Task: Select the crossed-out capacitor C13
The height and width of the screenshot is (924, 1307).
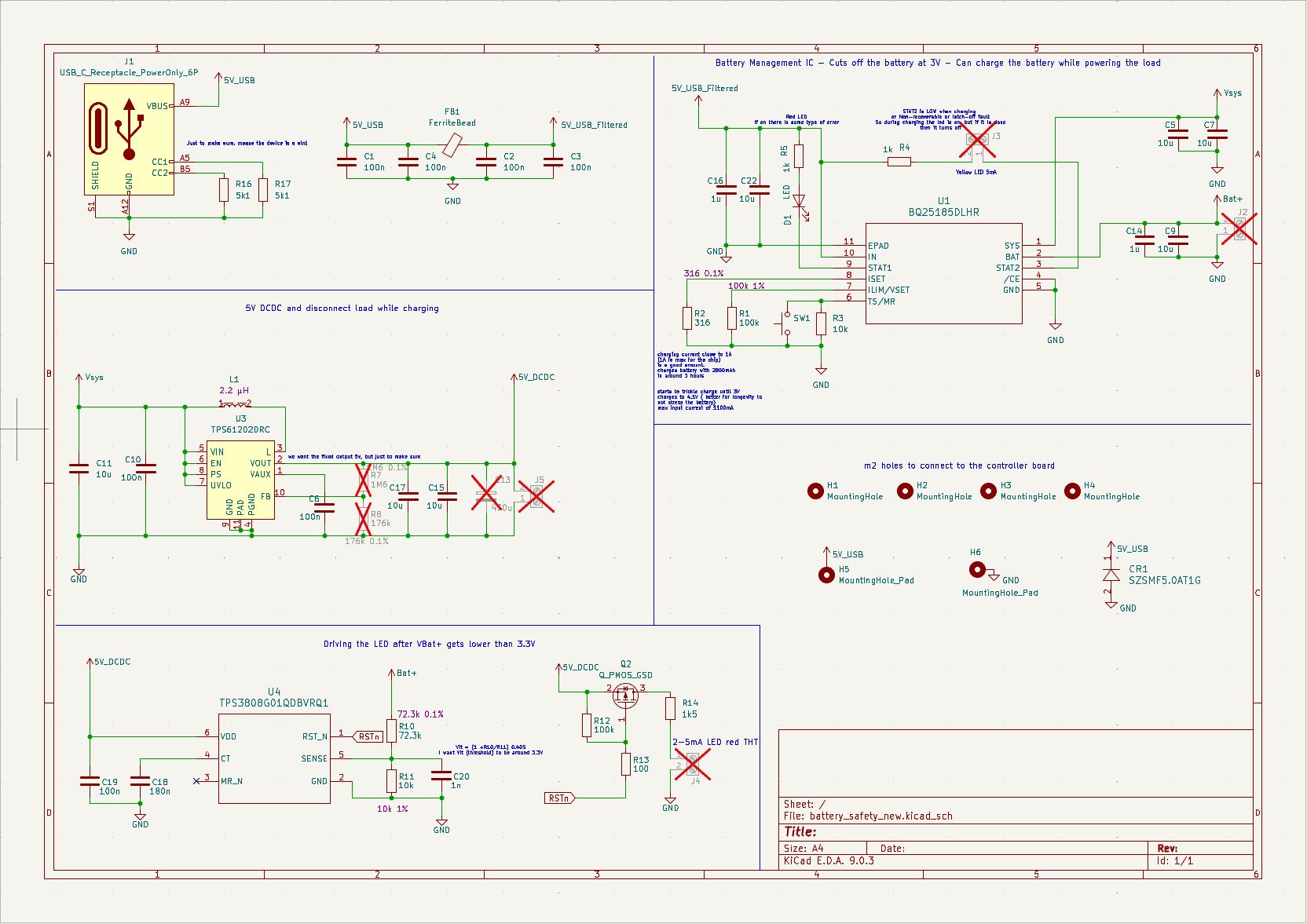Action: pyautogui.click(x=487, y=493)
